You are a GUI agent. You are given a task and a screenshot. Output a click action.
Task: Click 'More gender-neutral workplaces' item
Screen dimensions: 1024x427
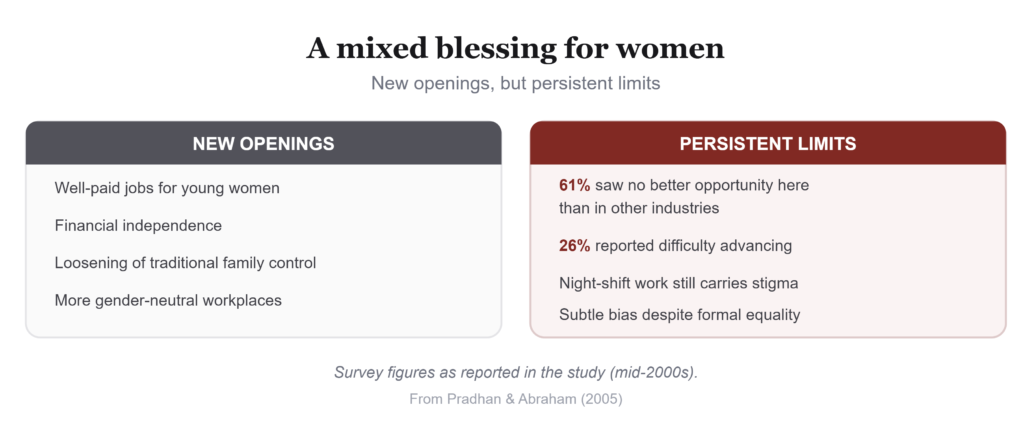[x=168, y=301]
